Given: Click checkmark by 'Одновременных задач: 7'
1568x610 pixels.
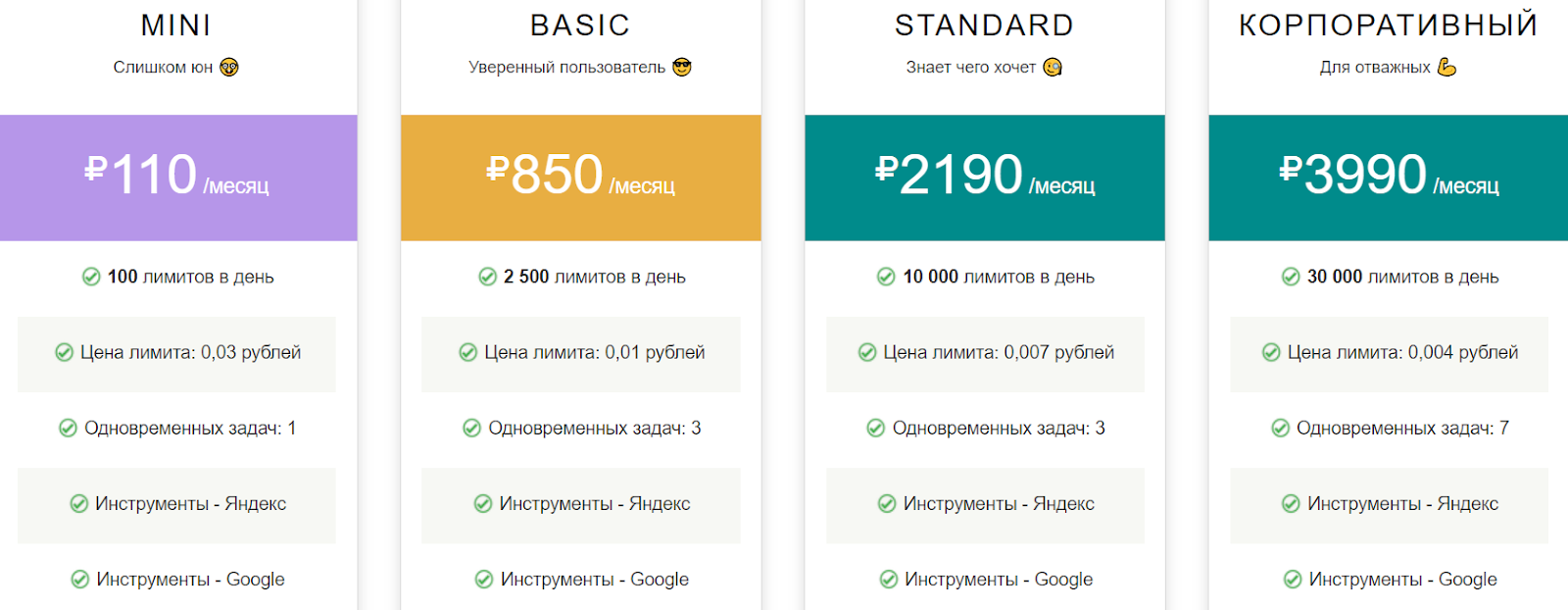Looking at the screenshot, I should coord(1280,428).
